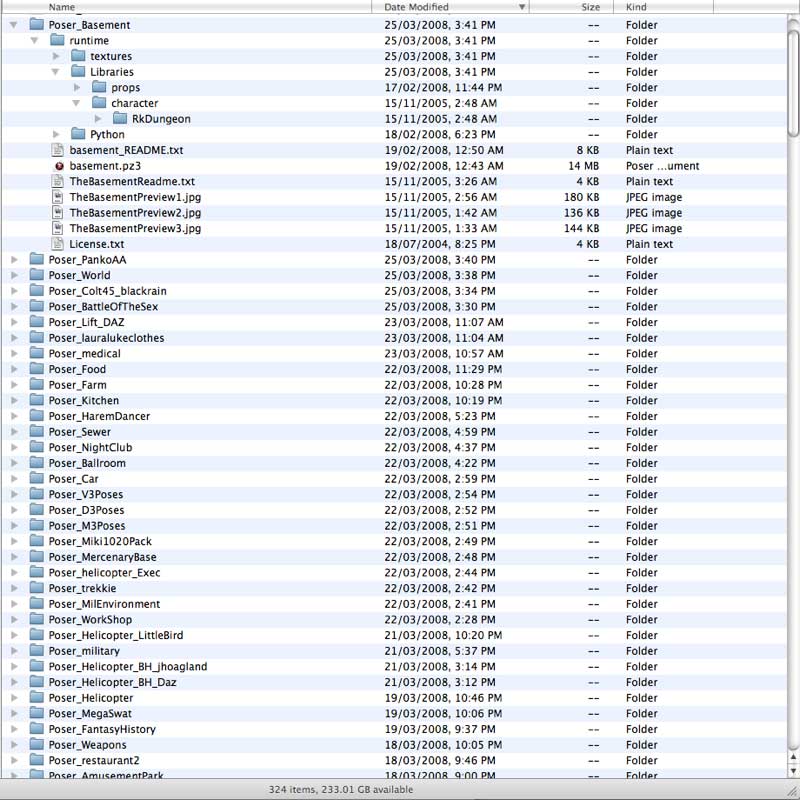Viewport: 800px width, 800px height.
Task: Click the Poser_World folder icon
Action: coord(36,275)
